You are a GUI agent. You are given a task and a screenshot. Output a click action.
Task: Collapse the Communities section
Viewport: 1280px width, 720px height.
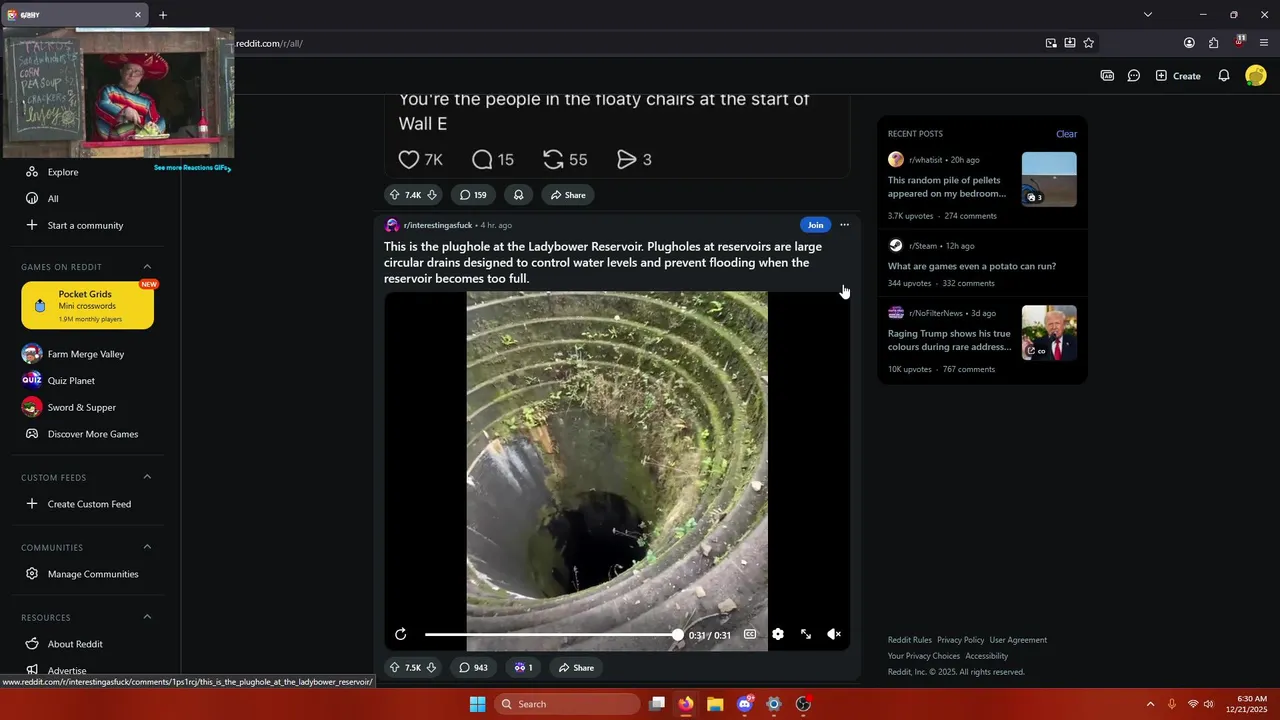(x=147, y=547)
